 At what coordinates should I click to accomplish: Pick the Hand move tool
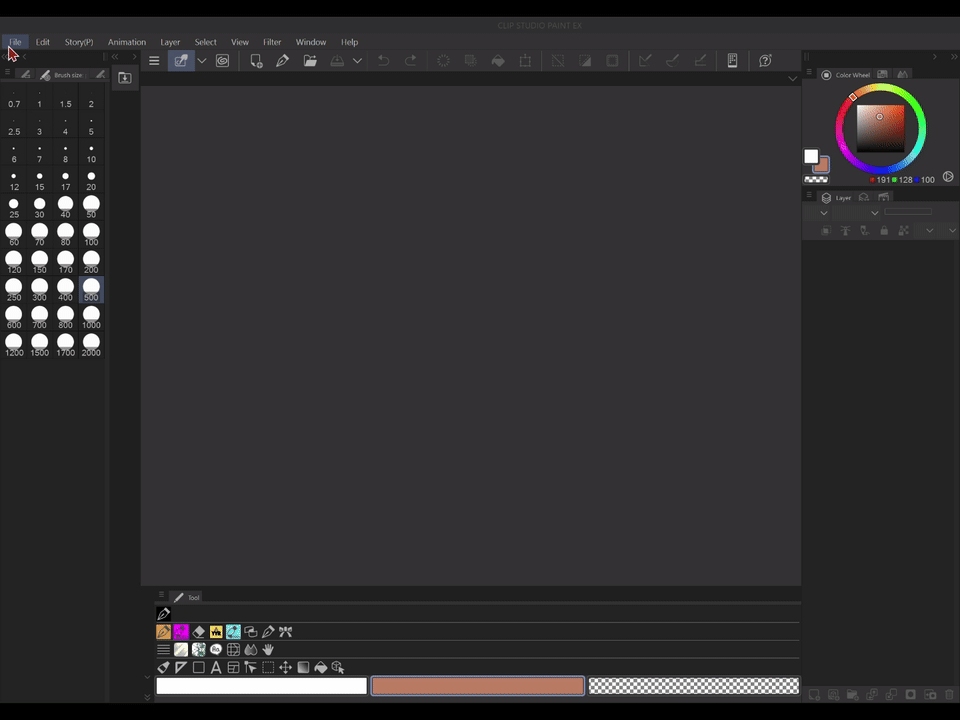point(268,650)
